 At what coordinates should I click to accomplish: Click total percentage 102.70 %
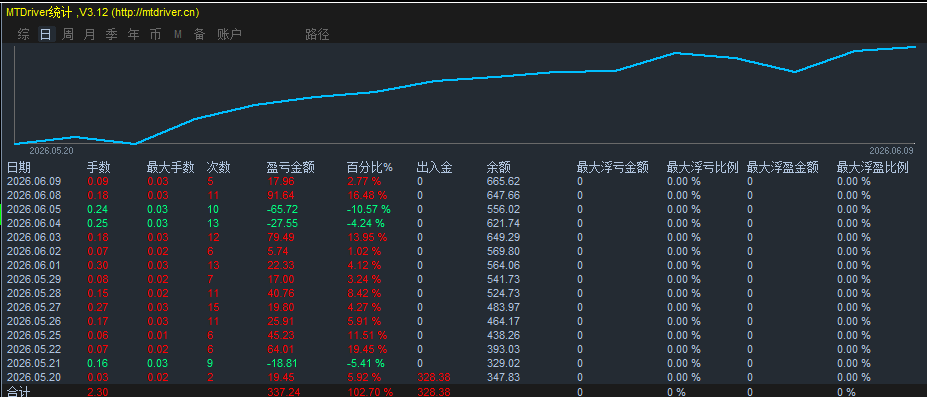[369, 392]
